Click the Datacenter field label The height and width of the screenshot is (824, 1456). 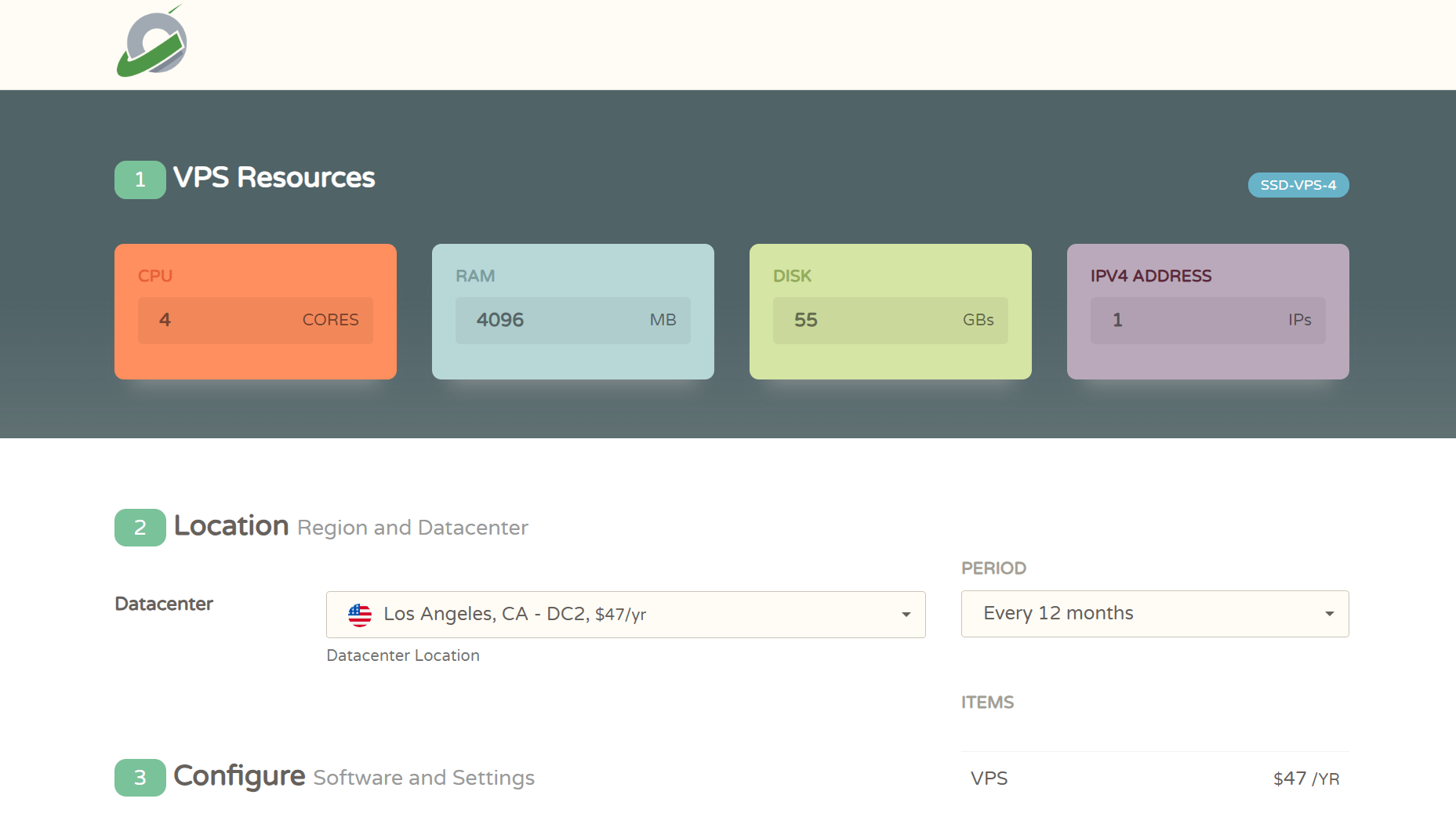[x=164, y=604]
